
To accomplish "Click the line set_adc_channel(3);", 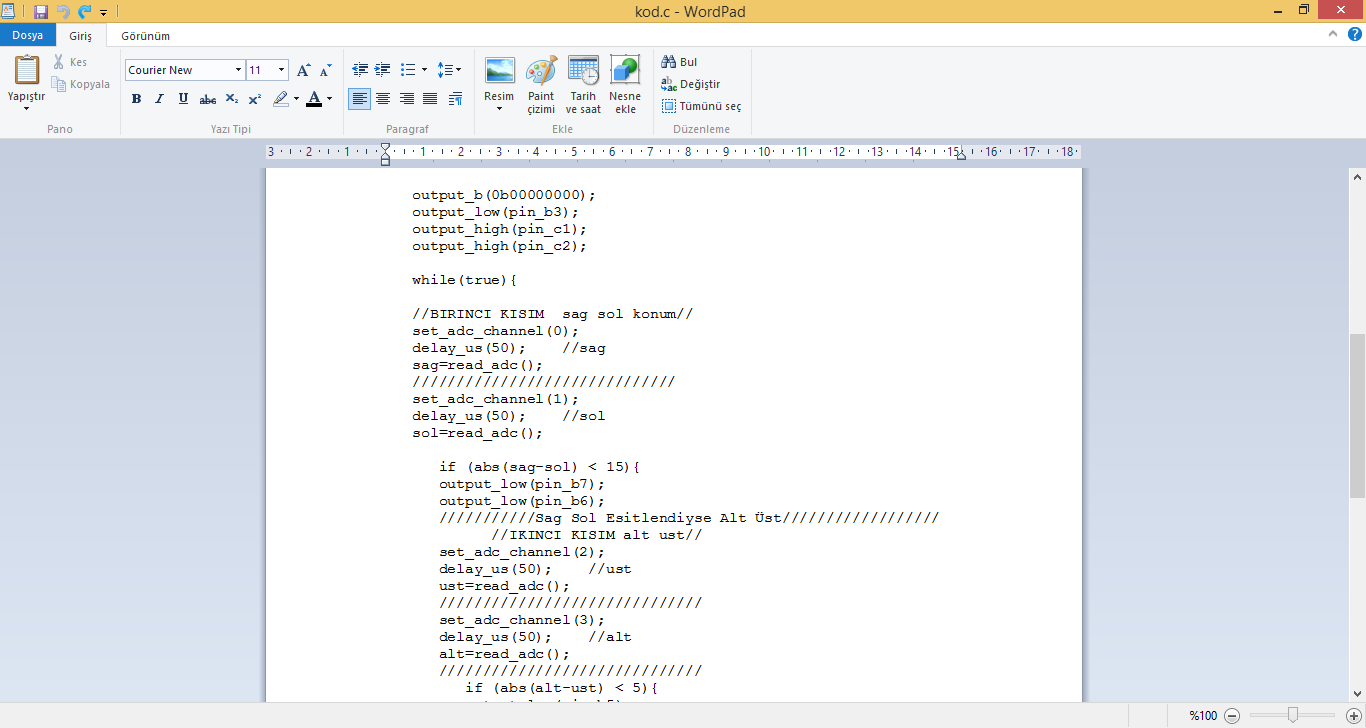I will pyautogui.click(x=522, y=620).
